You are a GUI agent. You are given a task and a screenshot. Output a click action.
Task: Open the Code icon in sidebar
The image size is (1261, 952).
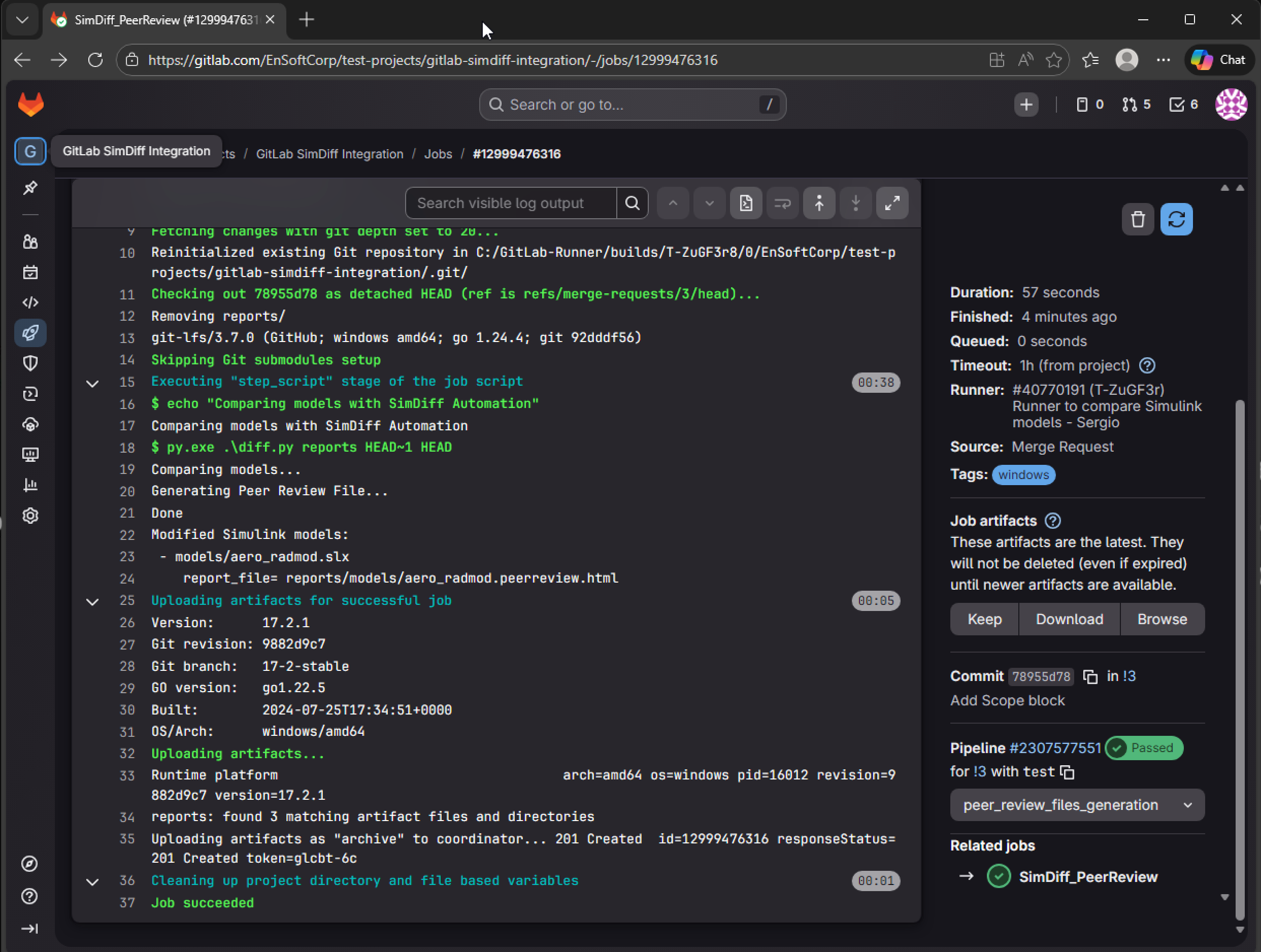(x=30, y=302)
